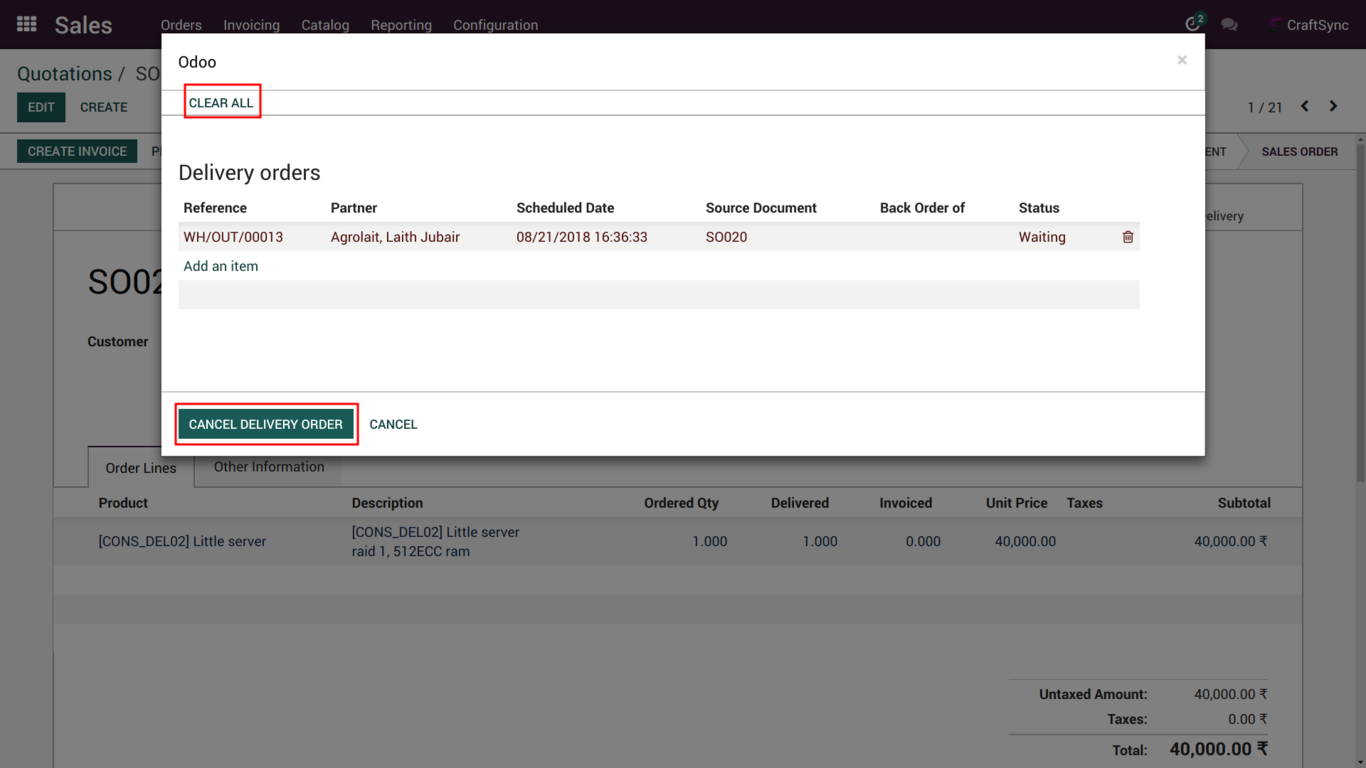Image resolution: width=1366 pixels, height=768 pixels.
Task: Go to previous record with left arrow
Action: tap(1305, 106)
